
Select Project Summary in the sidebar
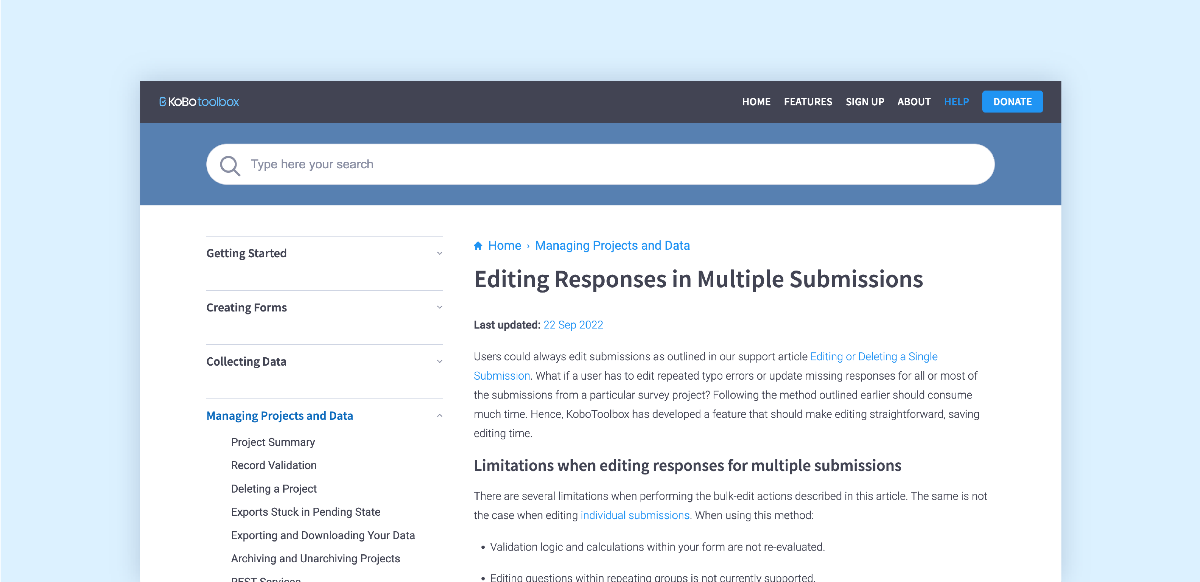[x=271, y=441]
